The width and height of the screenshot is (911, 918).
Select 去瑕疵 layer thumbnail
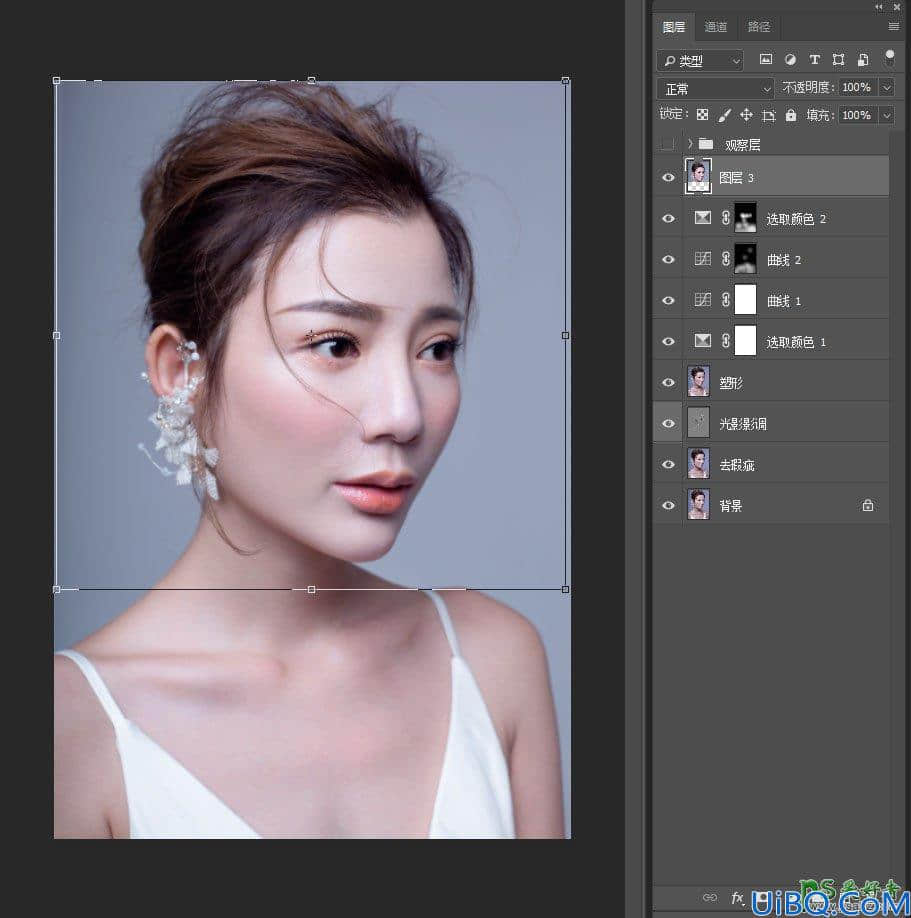tap(698, 464)
